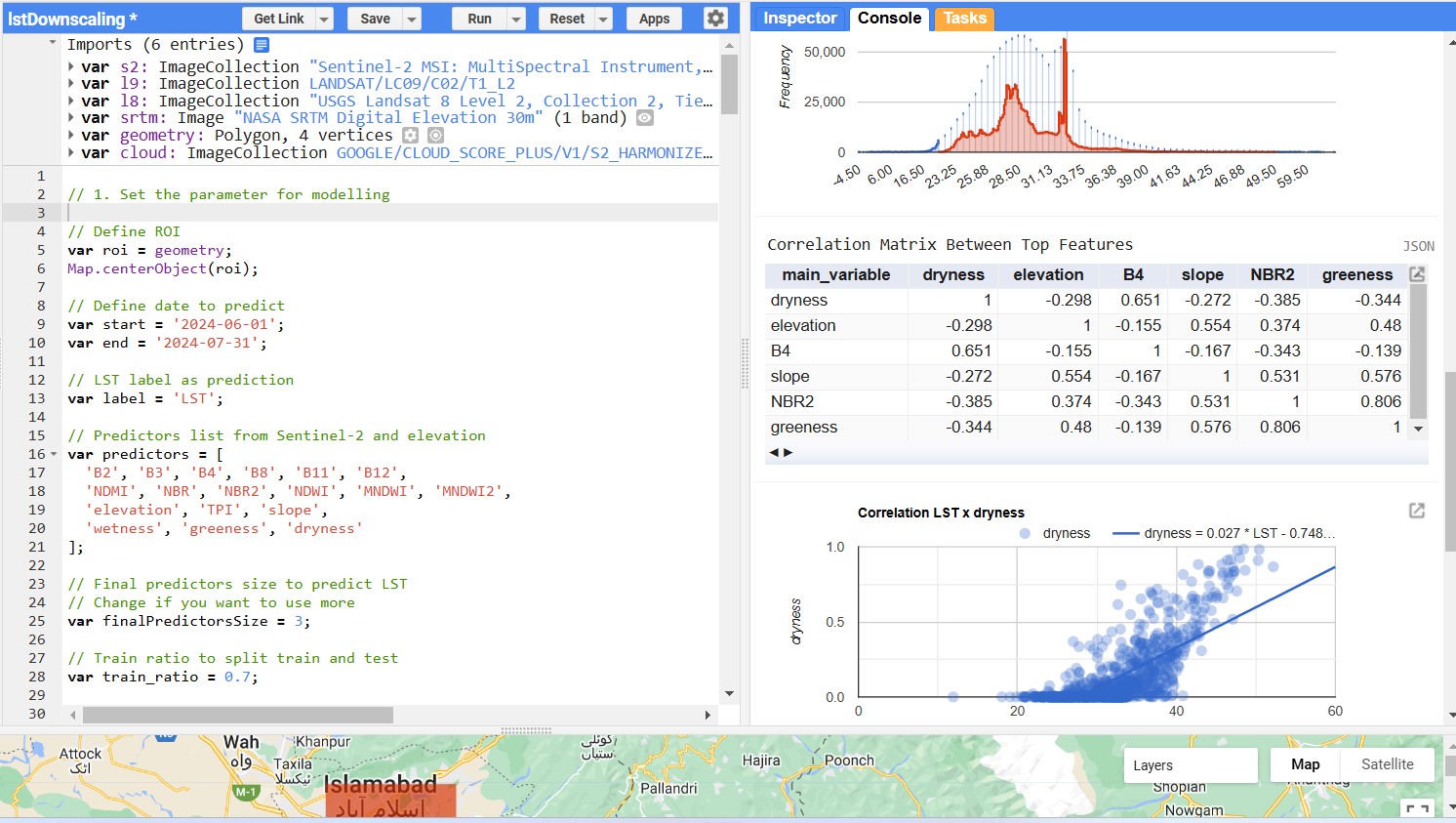Click the Reset button
The image size is (1456, 823).
[567, 19]
